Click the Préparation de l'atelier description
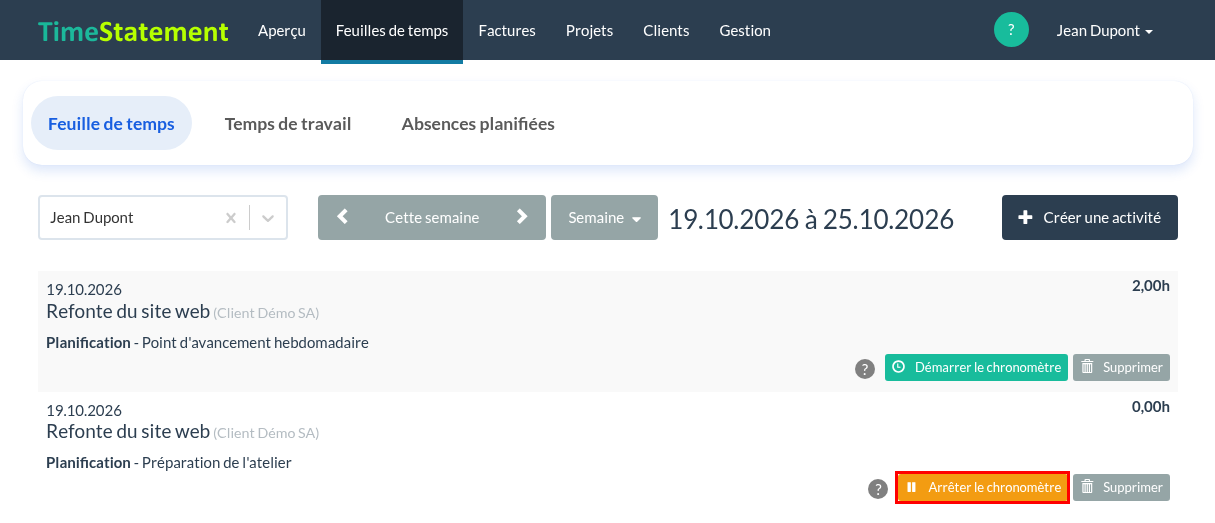The height and width of the screenshot is (523, 1215). coord(217,462)
